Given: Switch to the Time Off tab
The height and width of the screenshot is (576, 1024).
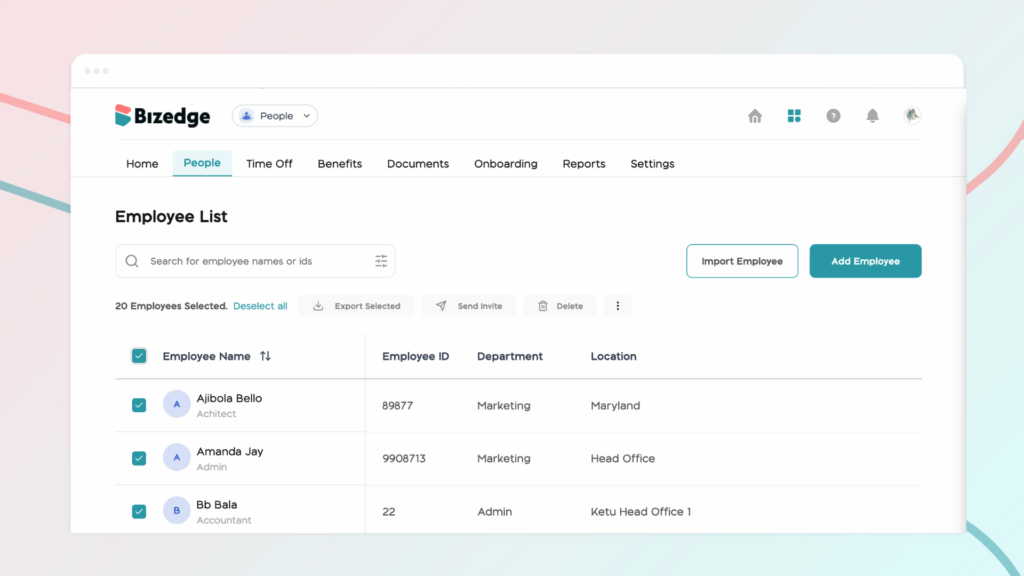Looking at the screenshot, I should coord(269,164).
